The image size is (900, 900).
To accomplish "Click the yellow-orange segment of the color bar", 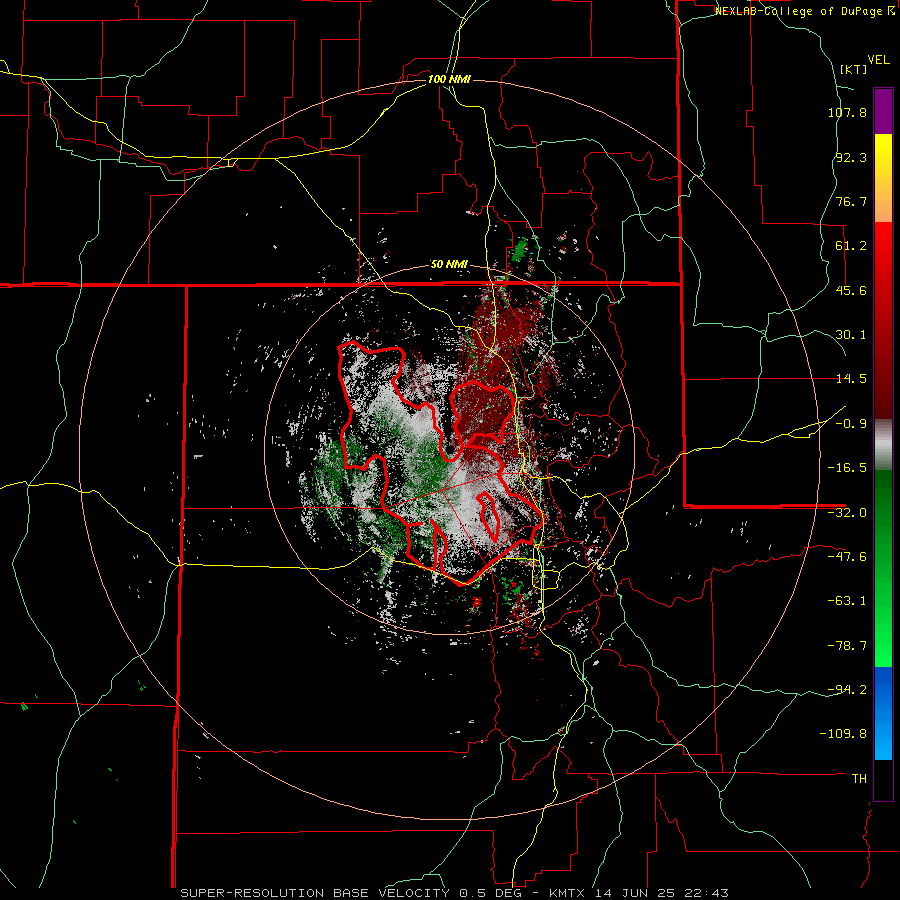I will tap(883, 178).
